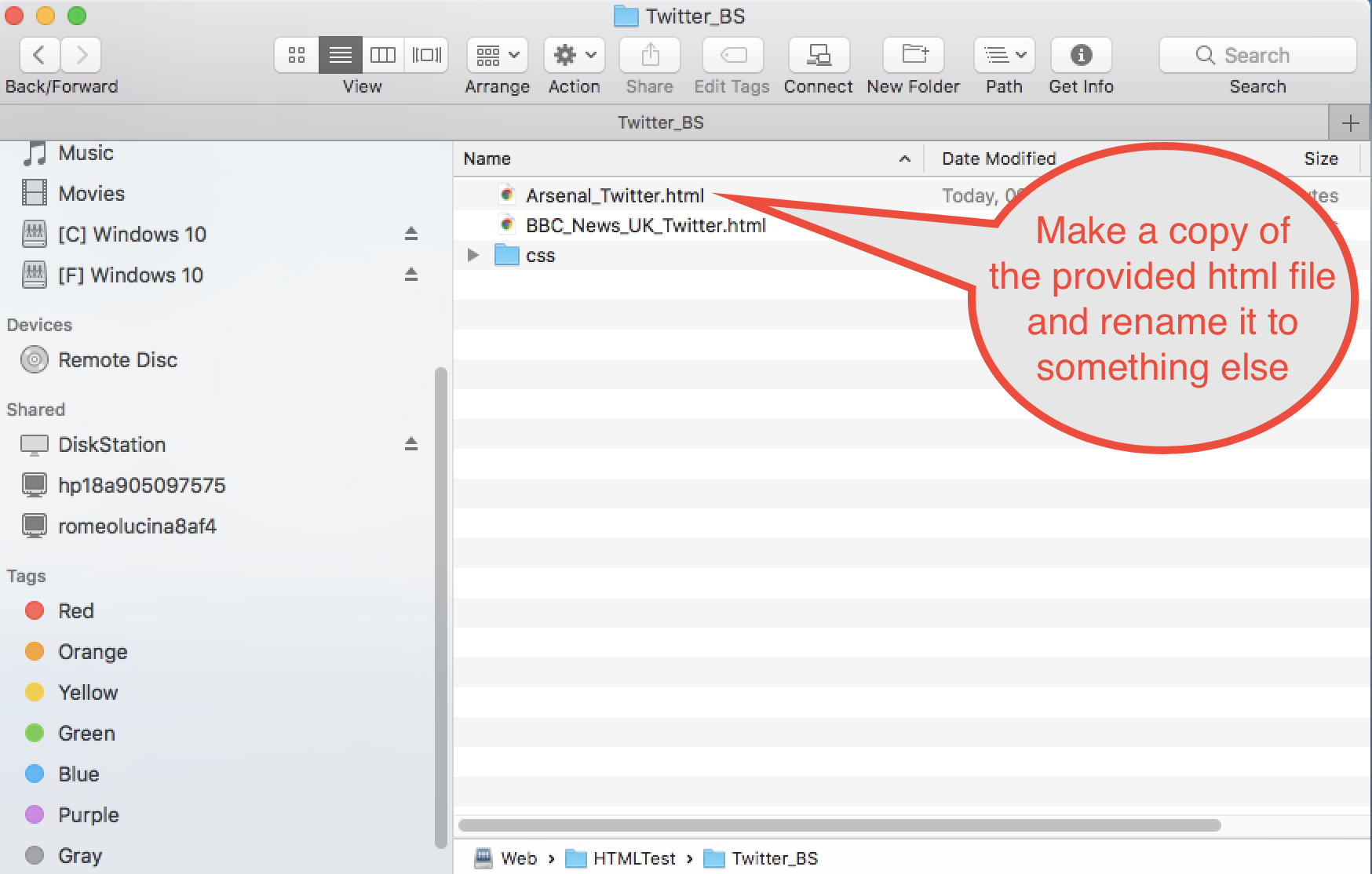
Task: Click the Edit Tags toolbar button
Action: tap(733, 55)
